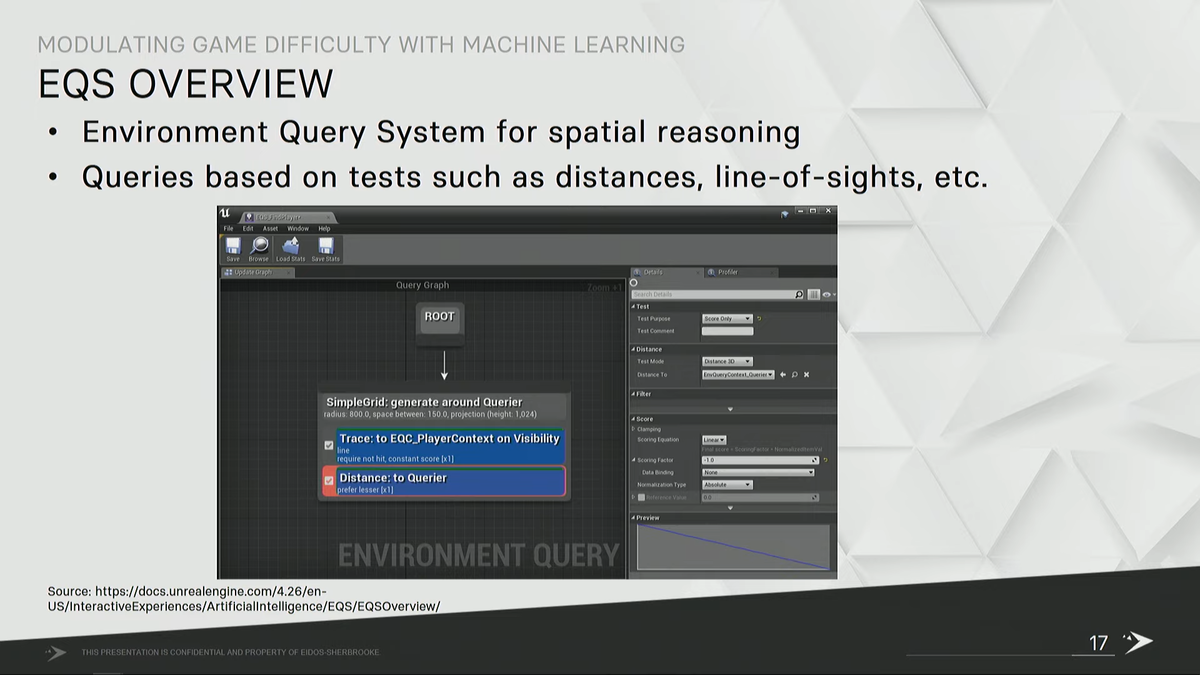This screenshot has width=1200, height=675.
Task: Toggle the Trace test checkbox
Action: coord(329,445)
